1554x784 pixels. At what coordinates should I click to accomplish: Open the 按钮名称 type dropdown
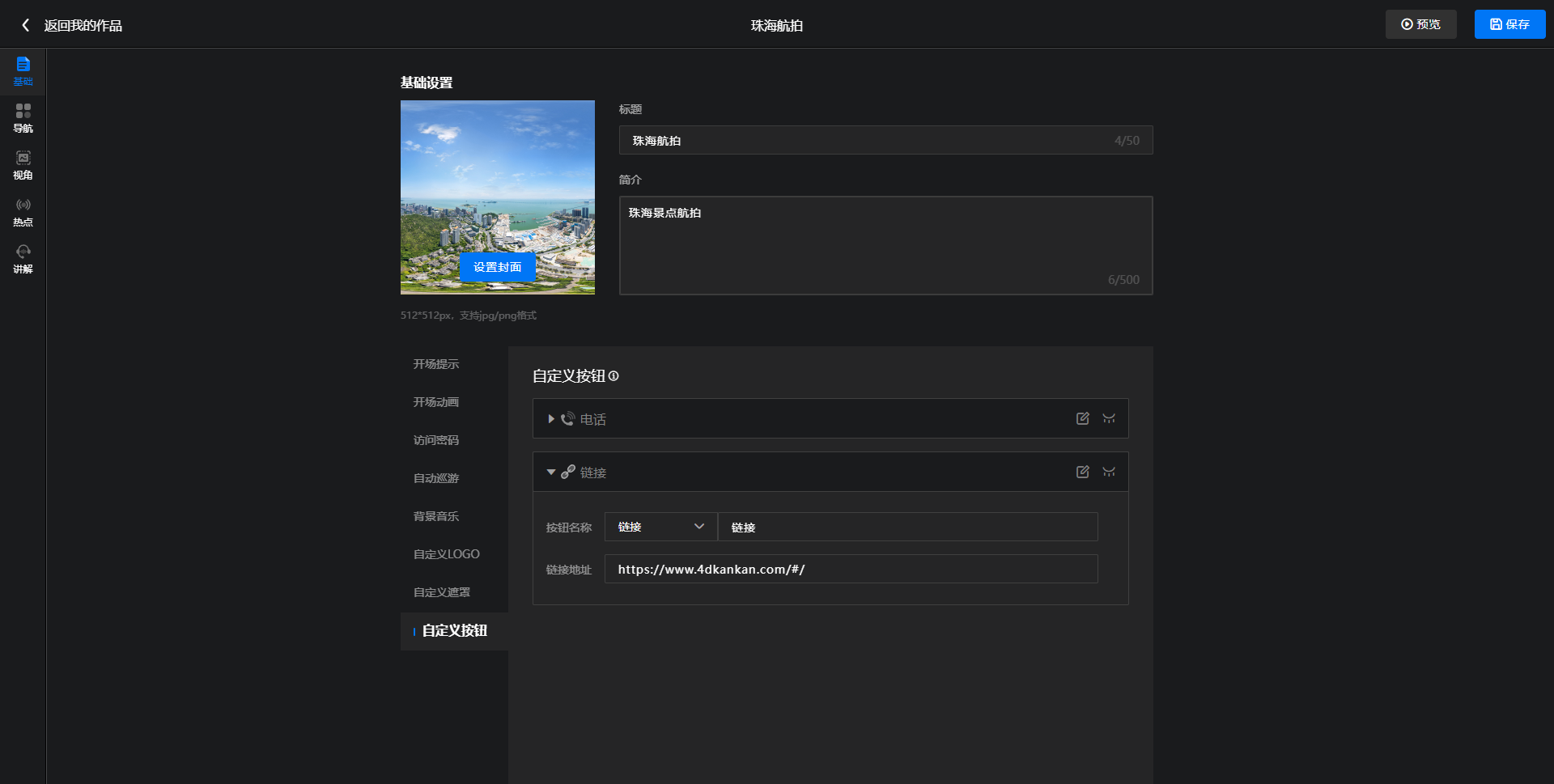coord(660,527)
